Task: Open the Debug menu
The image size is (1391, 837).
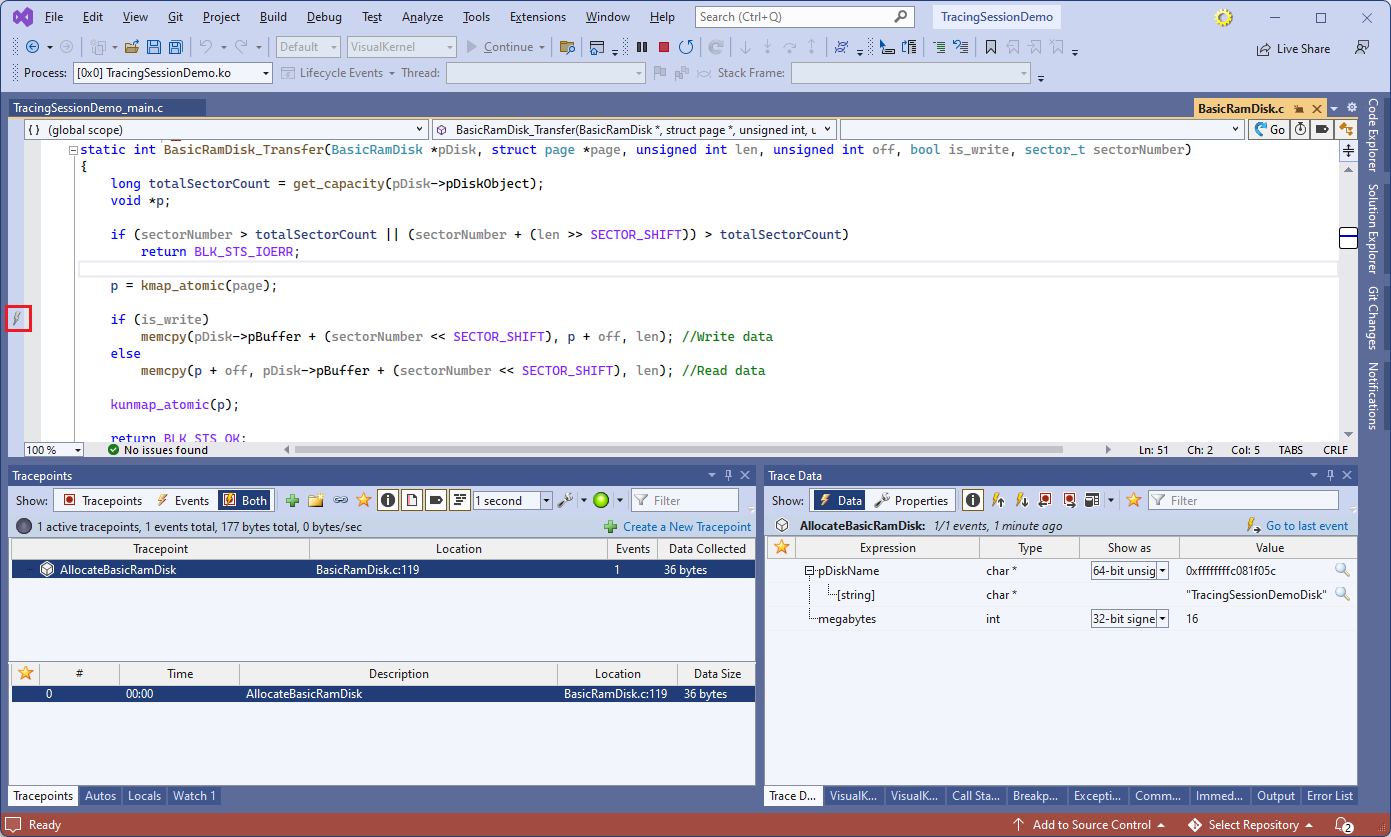Action: pyautogui.click(x=323, y=17)
